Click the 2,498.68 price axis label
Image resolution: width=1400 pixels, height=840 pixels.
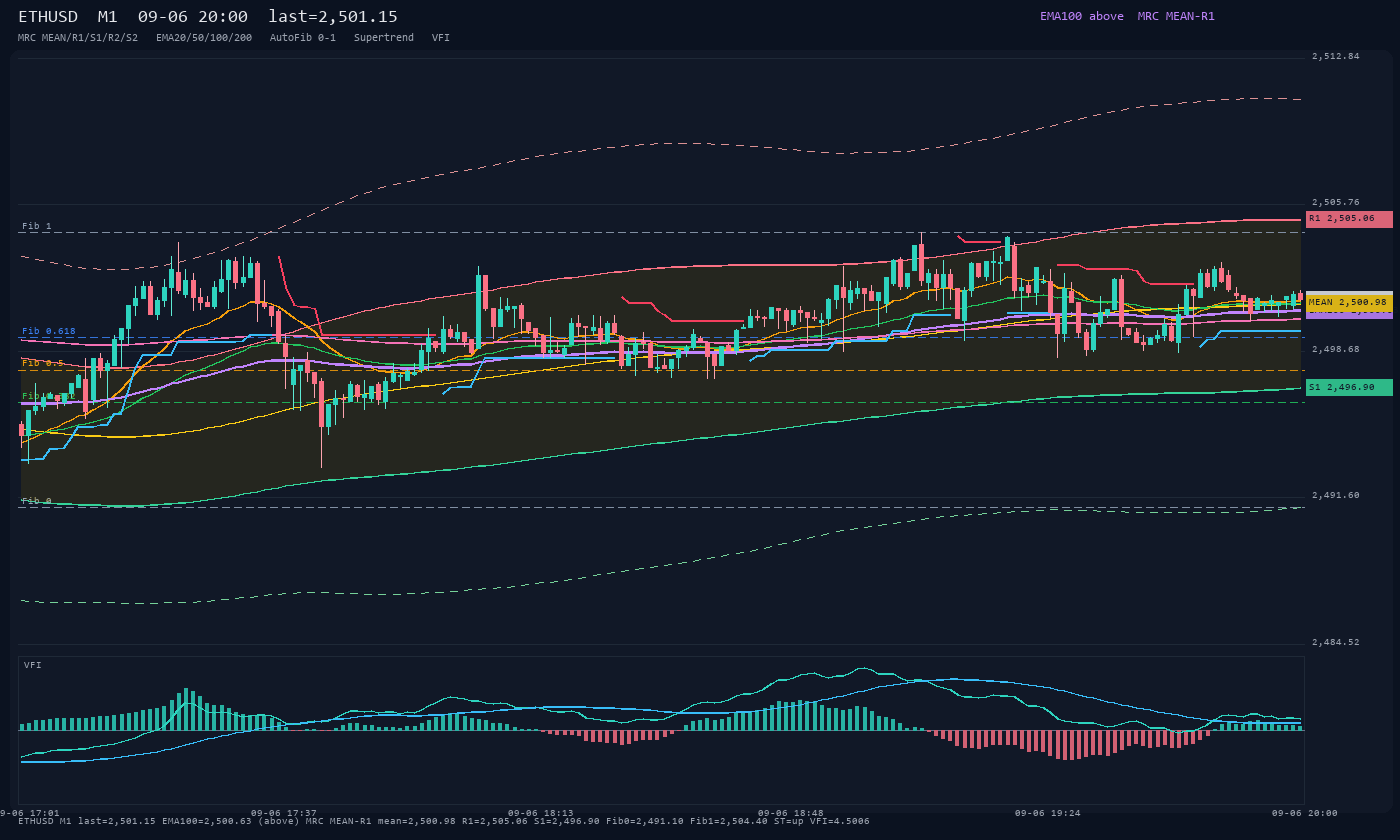pos(1336,349)
